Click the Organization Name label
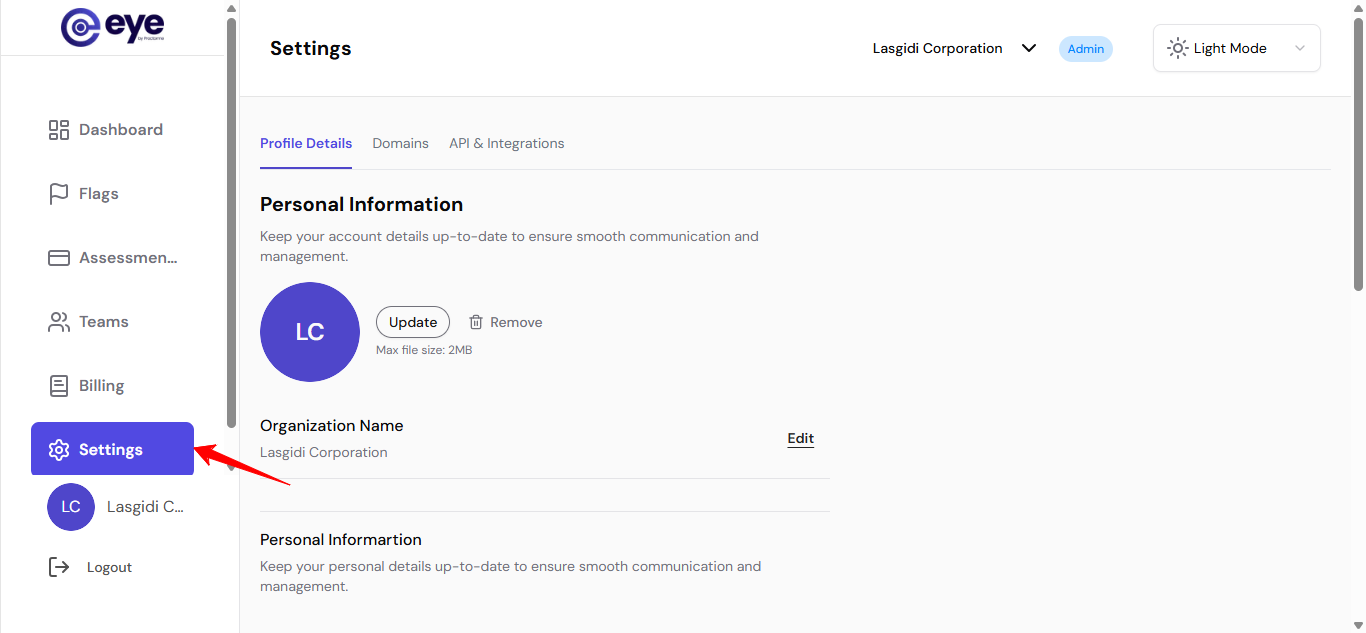 coord(332,425)
